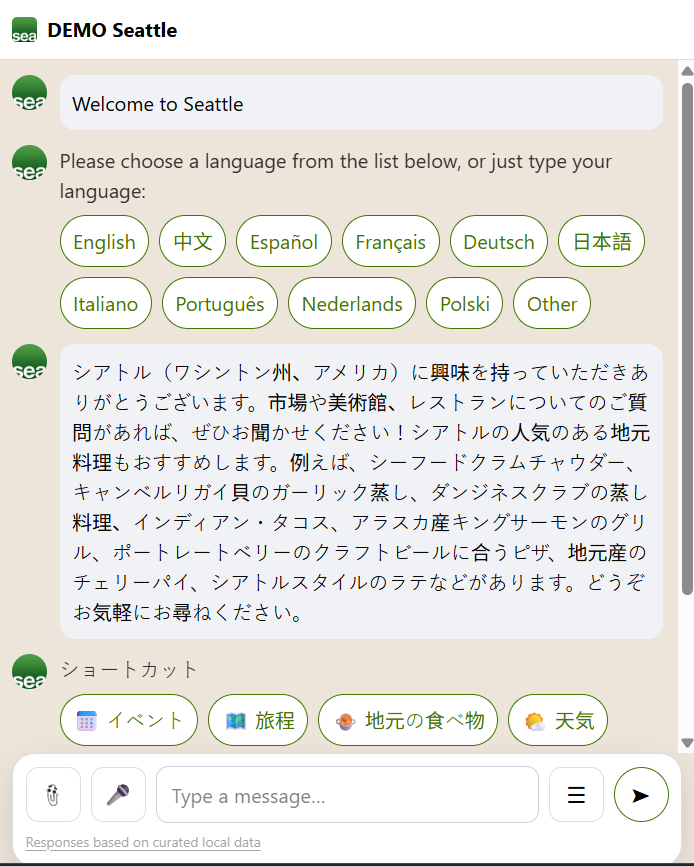The height and width of the screenshot is (866, 694).
Task: Focus the Type a message field
Action: (347, 795)
